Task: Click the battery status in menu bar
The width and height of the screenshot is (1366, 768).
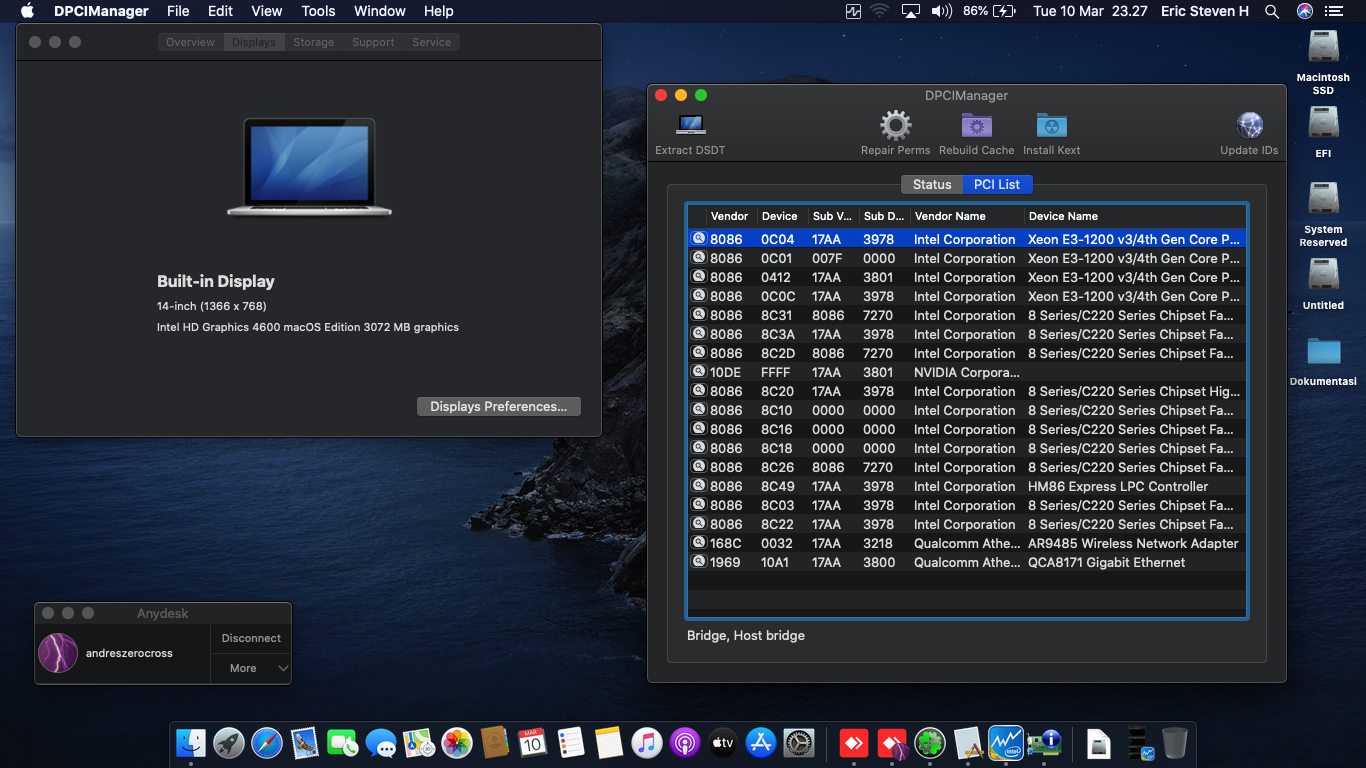Action: coord(989,11)
